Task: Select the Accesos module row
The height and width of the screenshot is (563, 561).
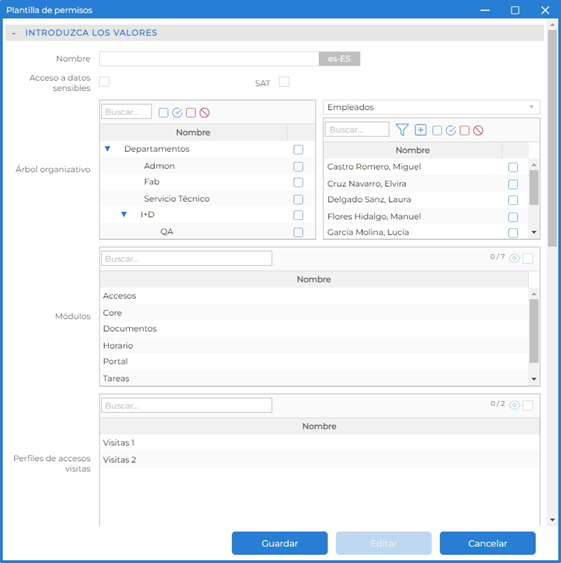Action: pyautogui.click(x=314, y=296)
